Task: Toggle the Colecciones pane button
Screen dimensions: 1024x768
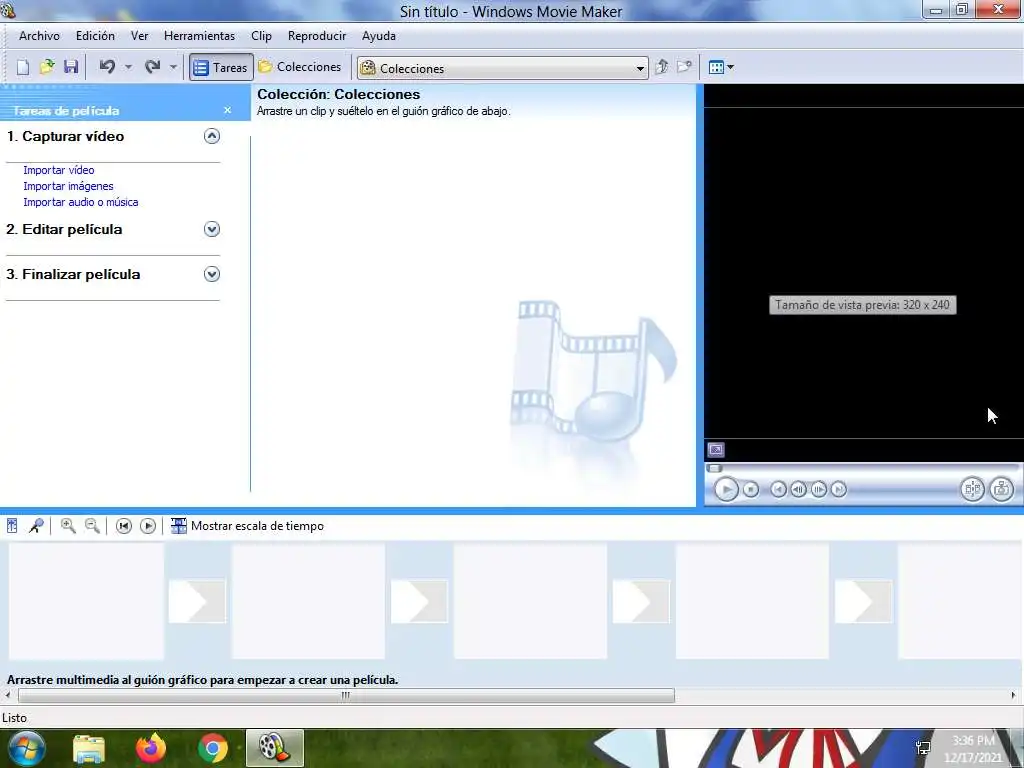Action: [x=300, y=67]
